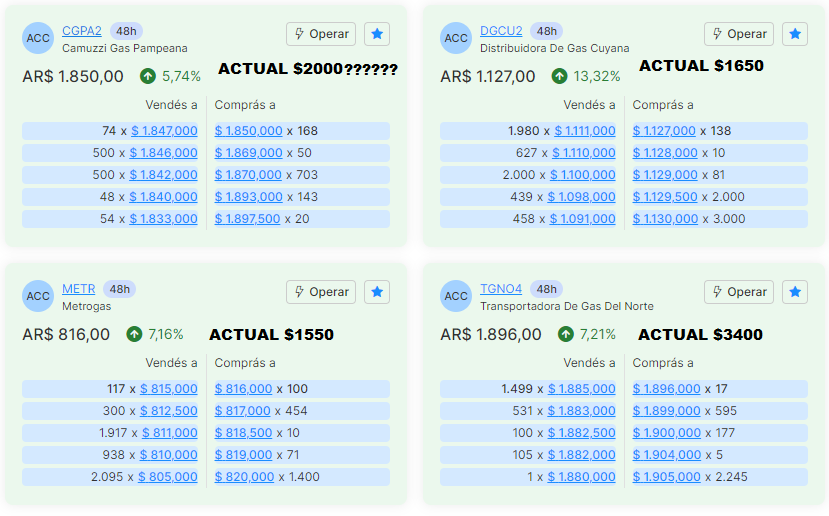
Task: Choose buy price $ 1.897,500 x 20
Action: [247, 219]
